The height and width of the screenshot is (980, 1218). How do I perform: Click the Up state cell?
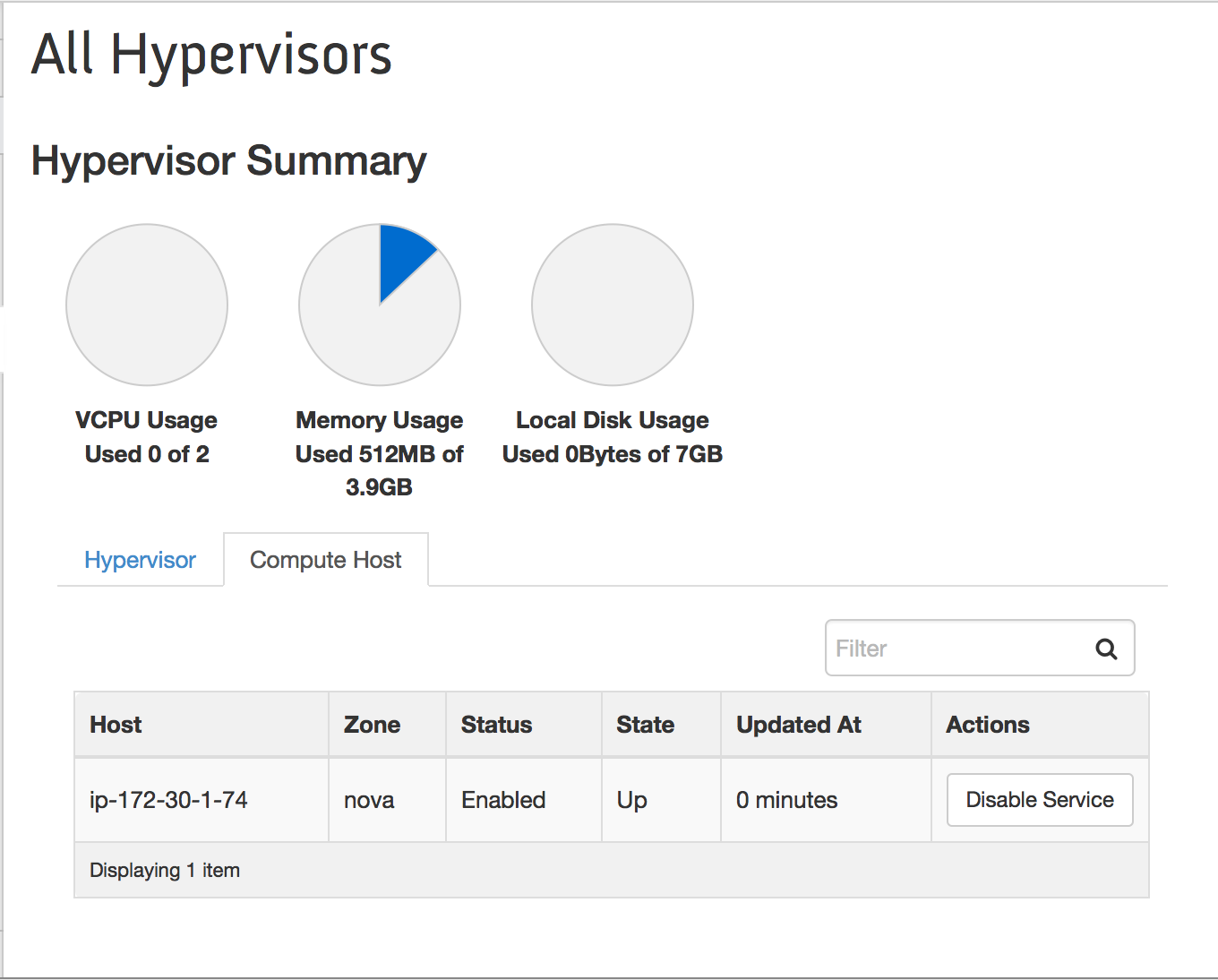(x=631, y=800)
